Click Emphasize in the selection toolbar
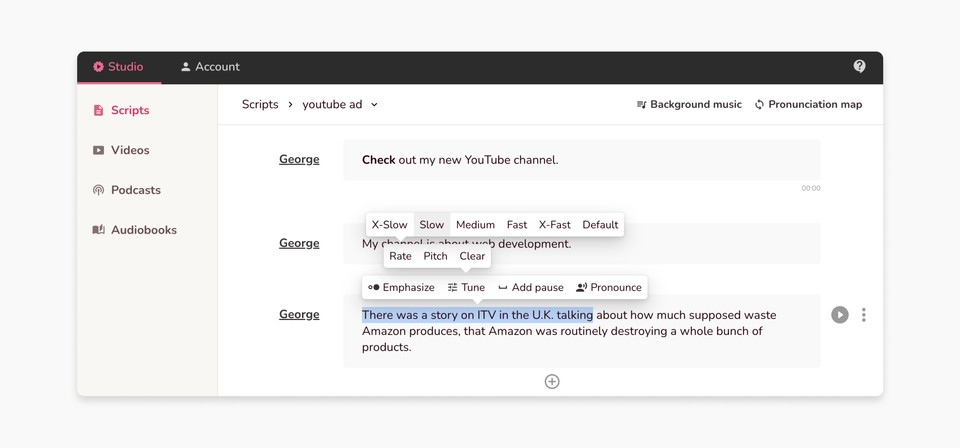This screenshot has height=448, width=960. (x=401, y=288)
